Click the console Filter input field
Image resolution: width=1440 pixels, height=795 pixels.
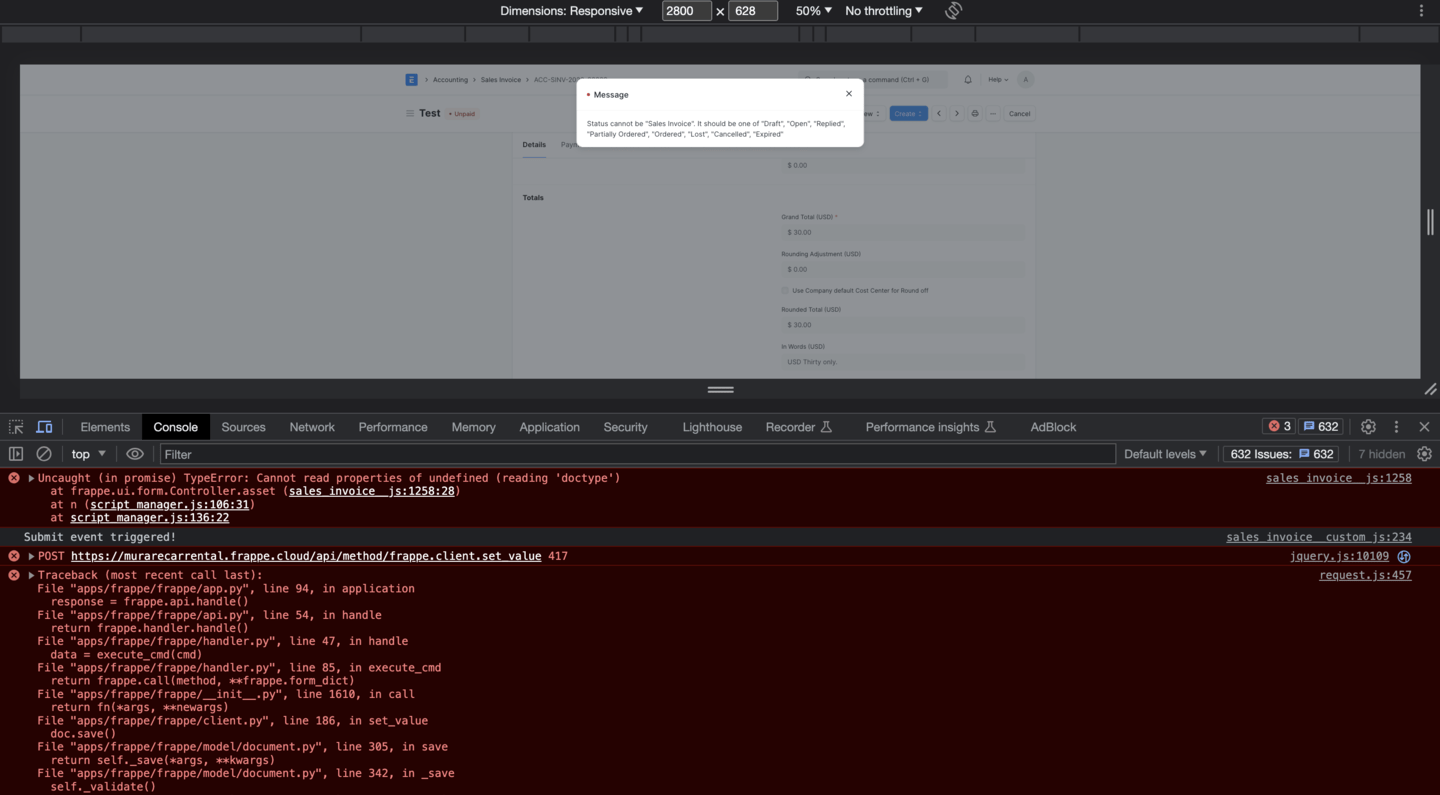coord(638,454)
